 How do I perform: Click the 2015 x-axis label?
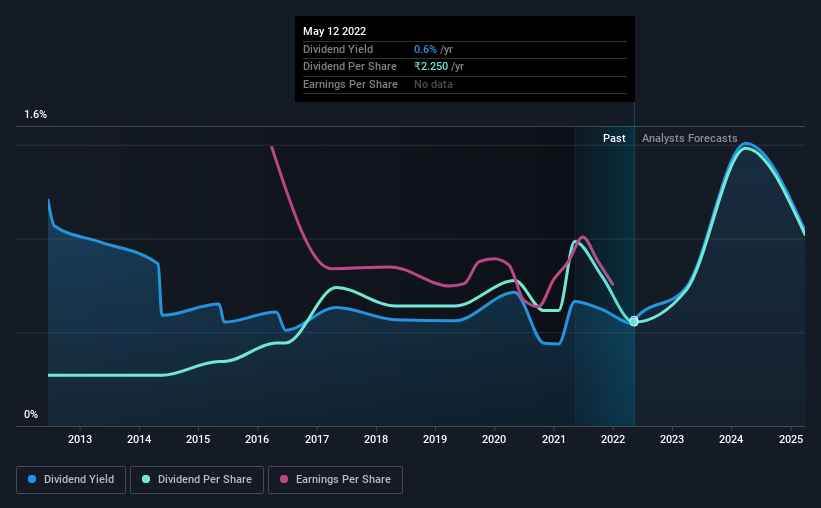click(198, 439)
